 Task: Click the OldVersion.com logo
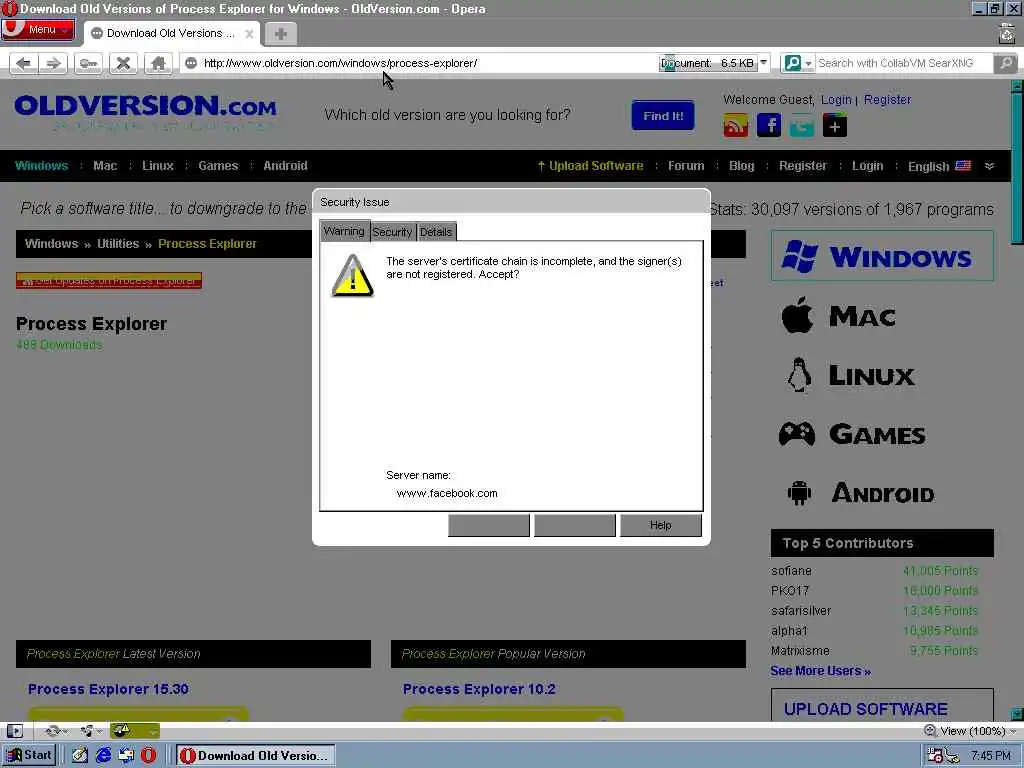pyautogui.click(x=145, y=111)
